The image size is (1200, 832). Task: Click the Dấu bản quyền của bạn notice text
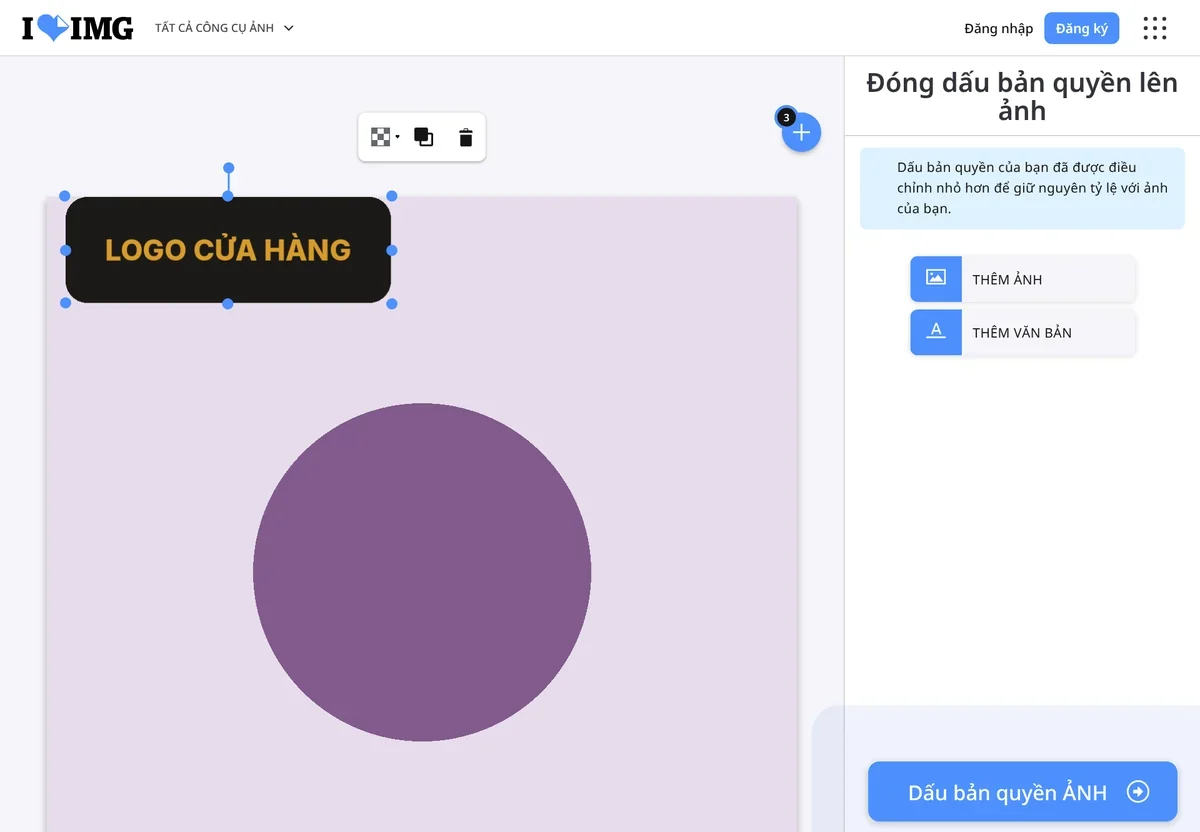pyautogui.click(x=1032, y=188)
